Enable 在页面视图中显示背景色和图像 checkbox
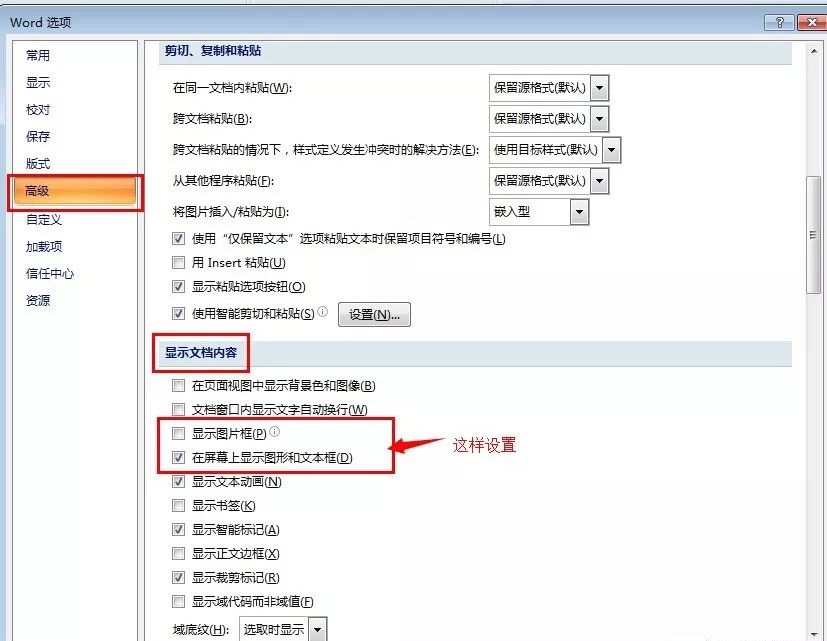 [178, 386]
